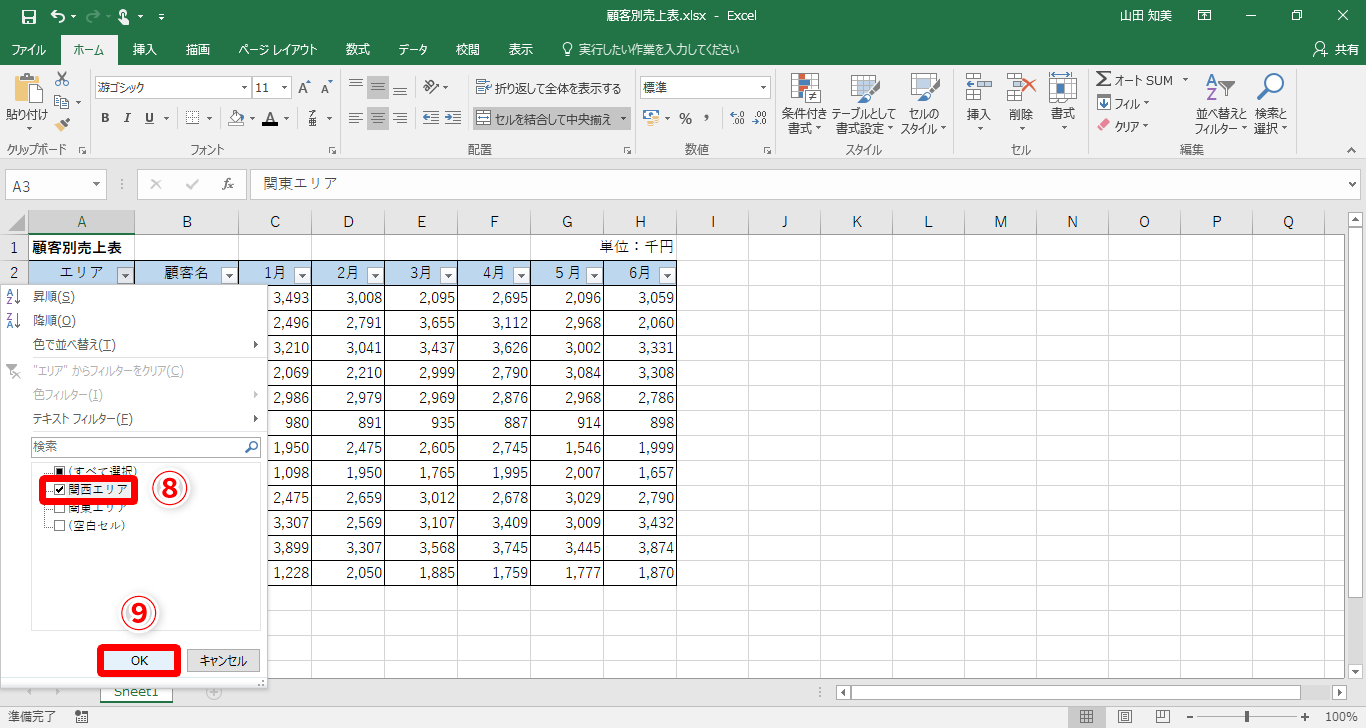The image size is (1366, 728).
Task: Switch to the 挿入 ribbon tab
Action: click(145, 49)
